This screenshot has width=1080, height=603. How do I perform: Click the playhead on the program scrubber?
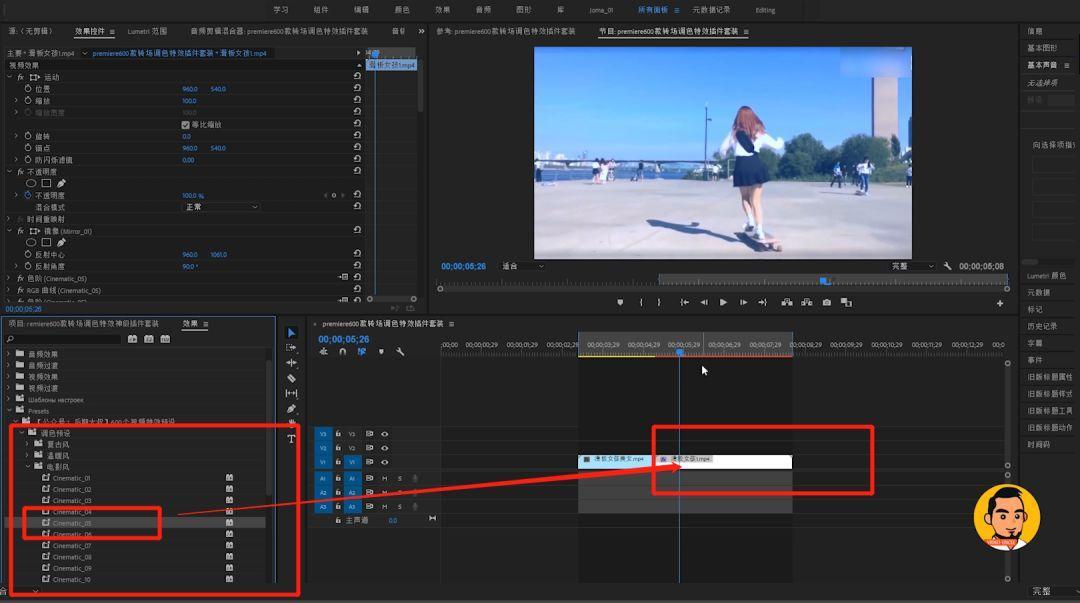point(824,280)
